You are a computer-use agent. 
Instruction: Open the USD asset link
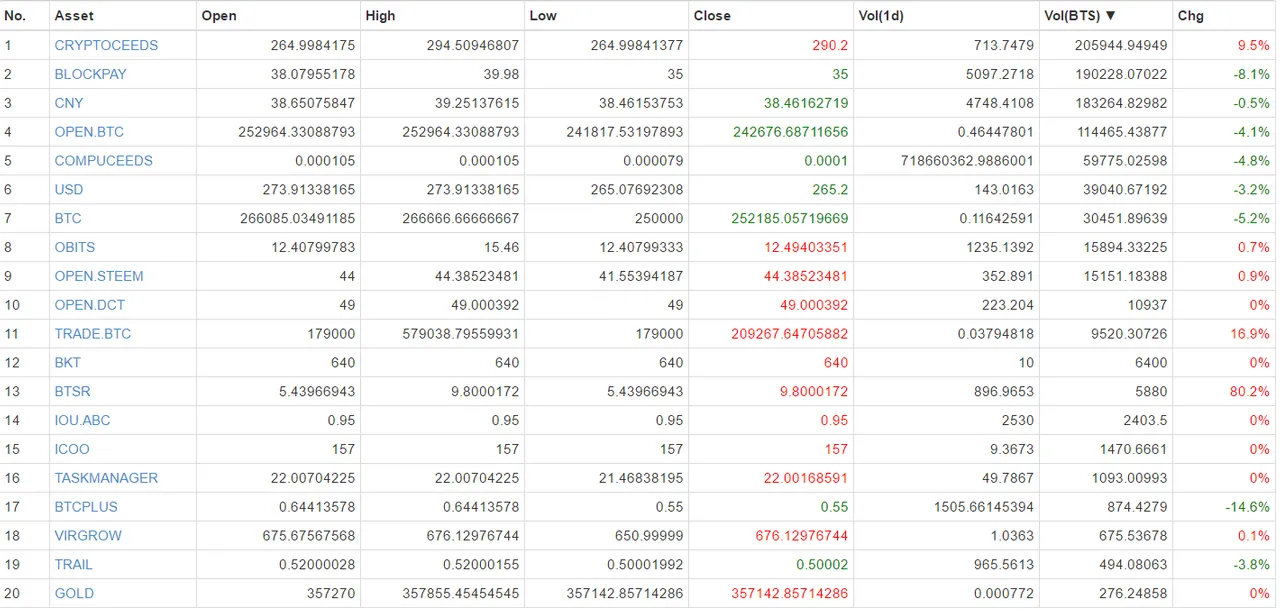(x=69, y=189)
